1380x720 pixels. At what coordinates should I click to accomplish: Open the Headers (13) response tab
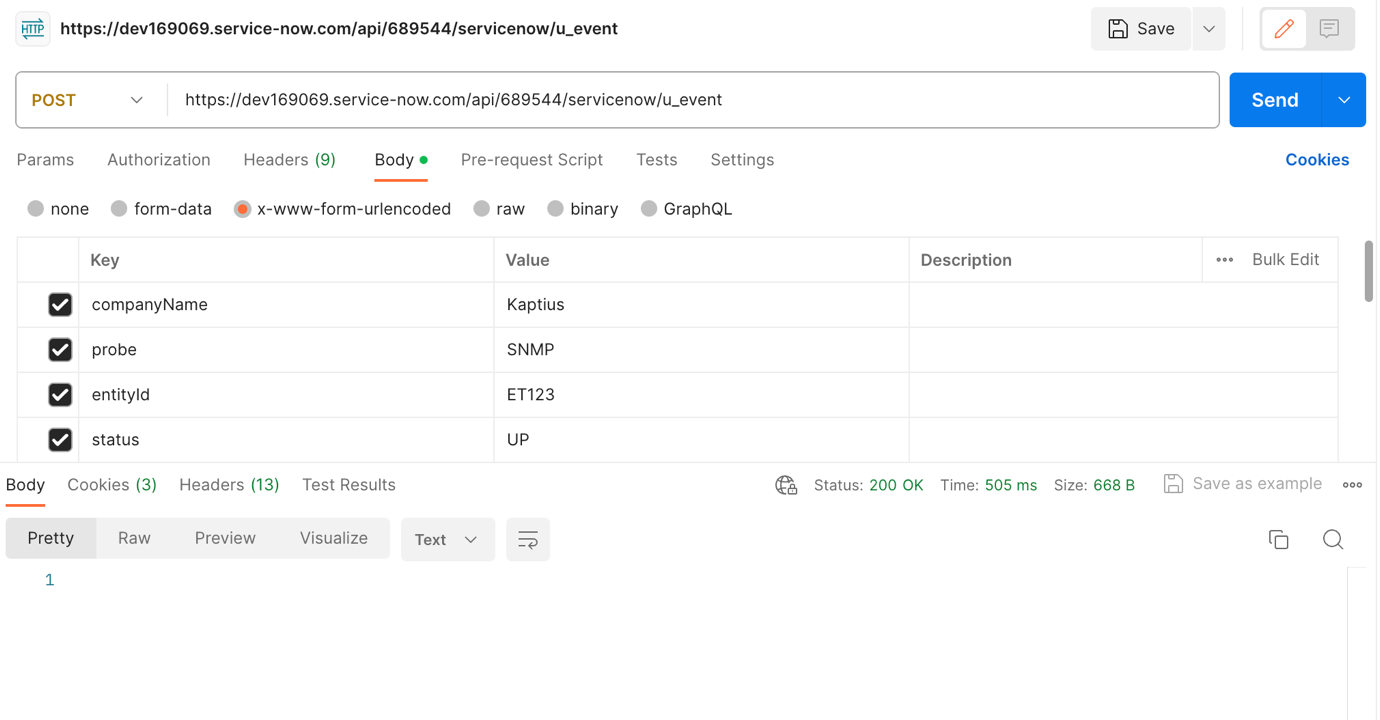(x=228, y=484)
